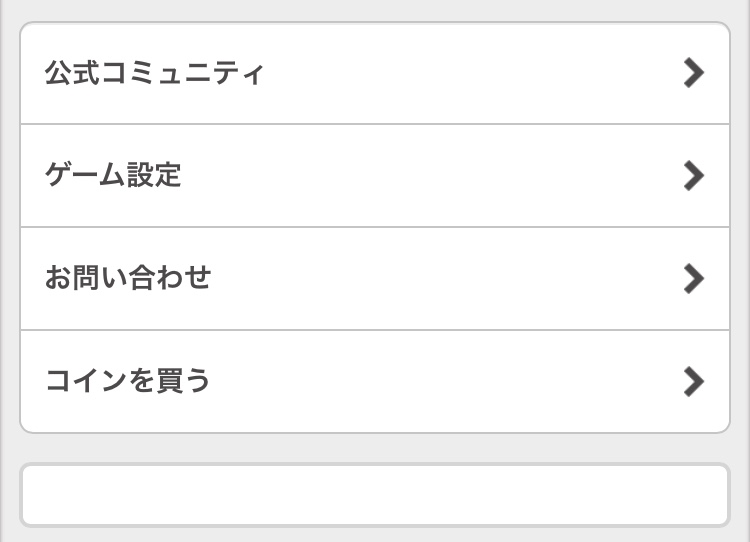Choose コインを買う in the menu list

[375, 381]
